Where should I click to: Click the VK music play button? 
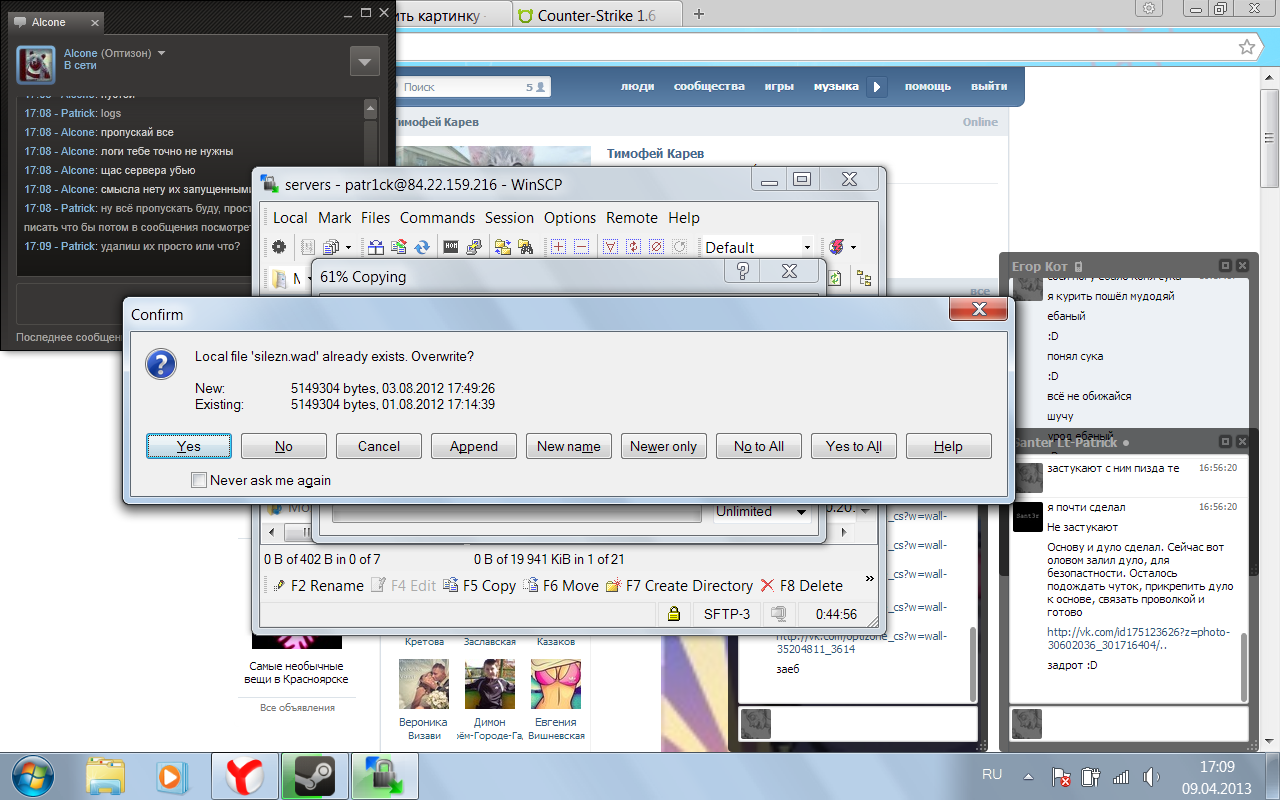877,87
